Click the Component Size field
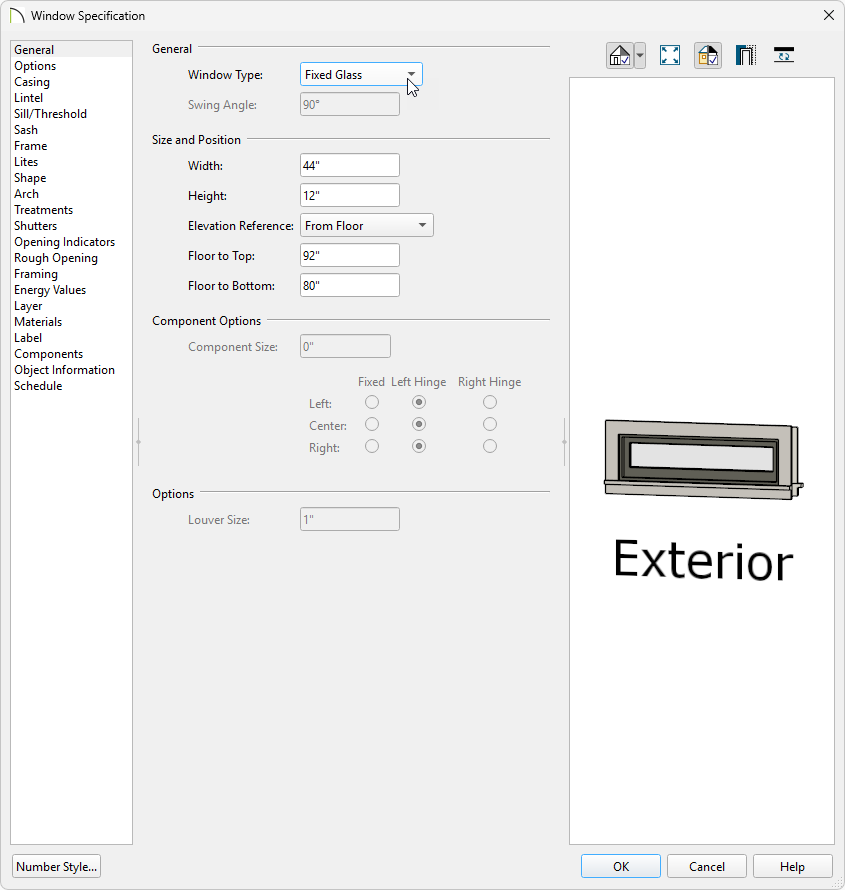 tap(345, 346)
